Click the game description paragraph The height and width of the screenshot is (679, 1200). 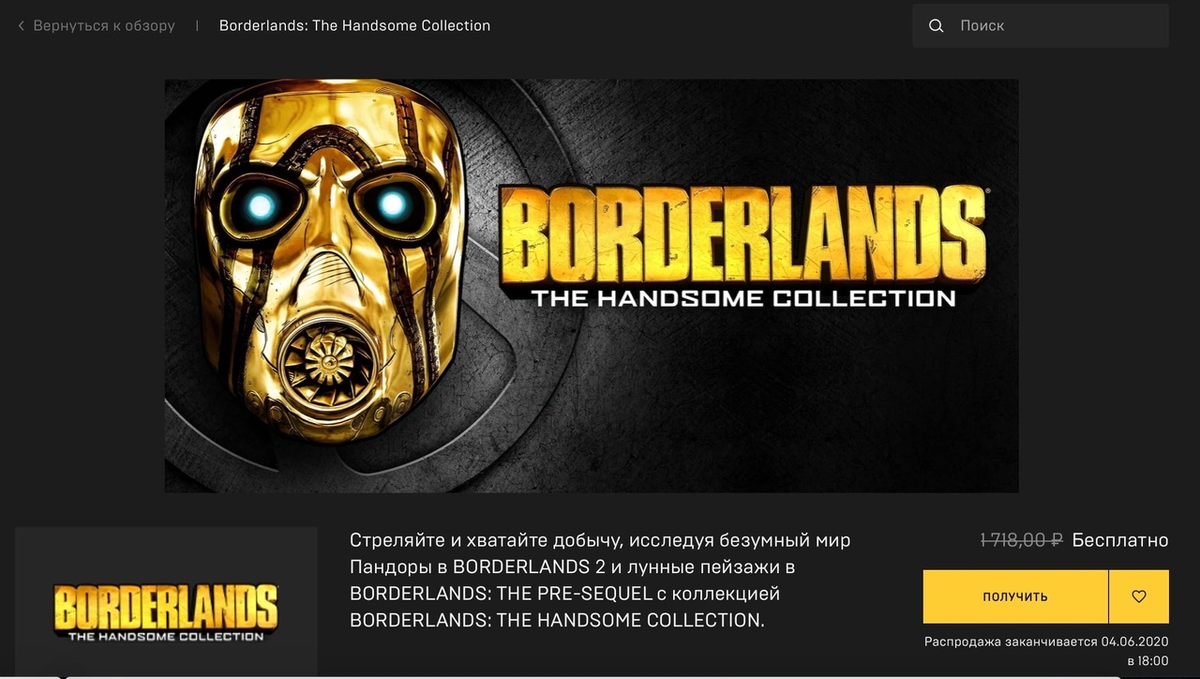coord(600,580)
